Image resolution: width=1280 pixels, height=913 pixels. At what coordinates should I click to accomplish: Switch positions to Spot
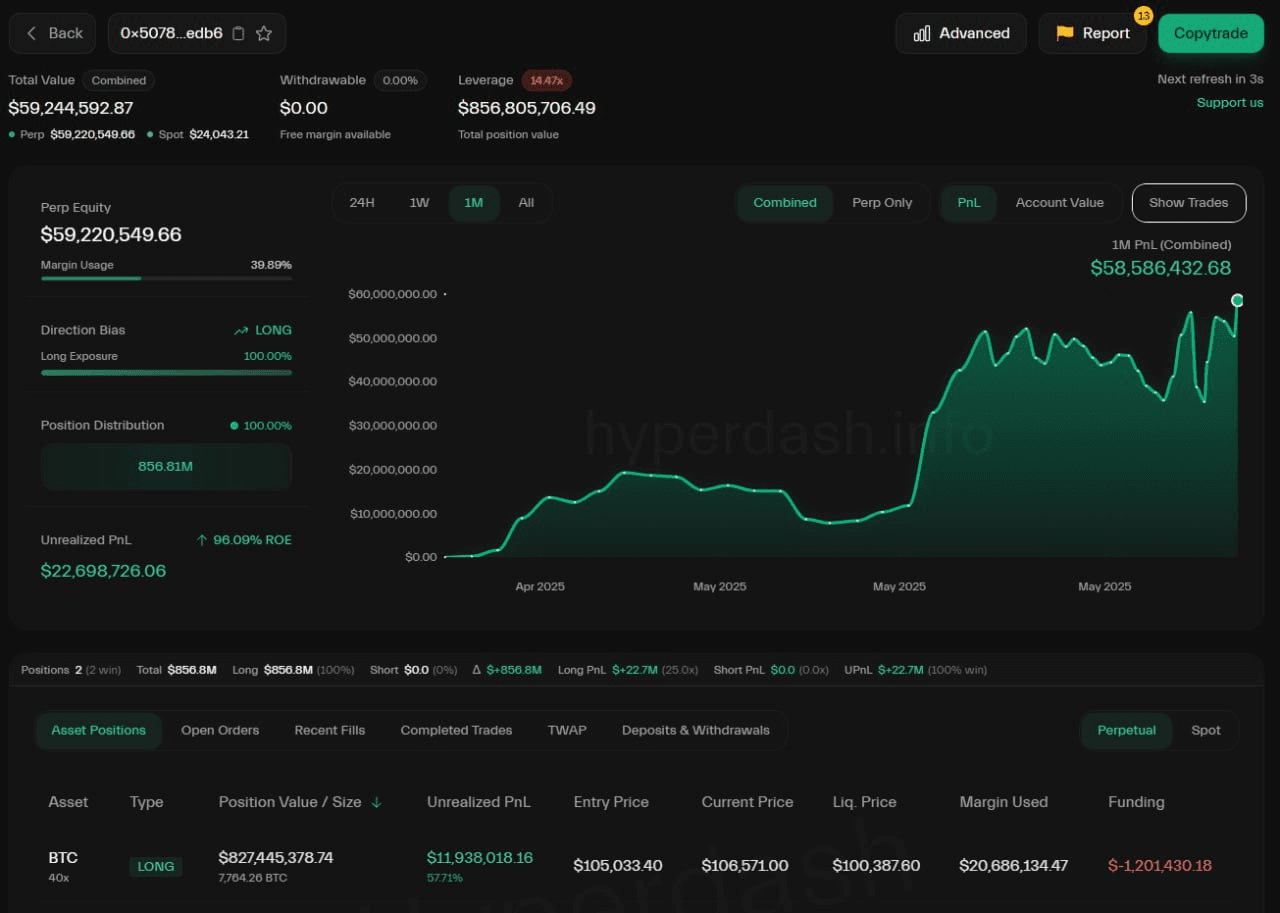point(1205,730)
